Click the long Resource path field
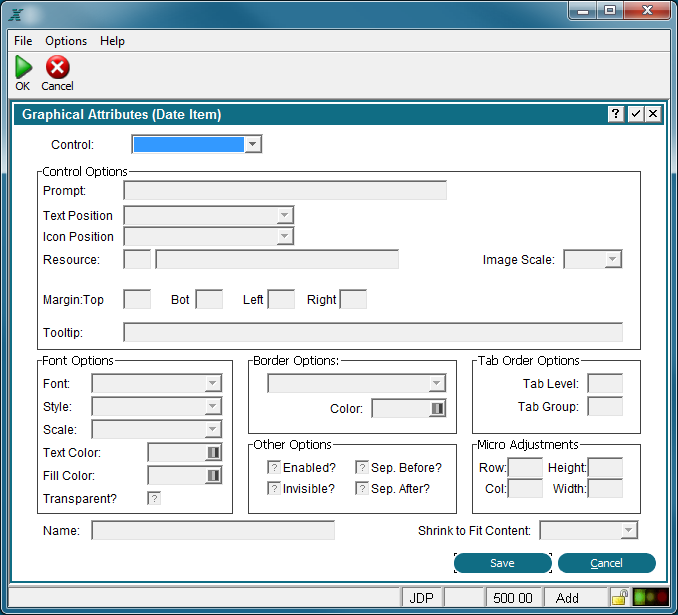The height and width of the screenshot is (615, 678). (277, 259)
